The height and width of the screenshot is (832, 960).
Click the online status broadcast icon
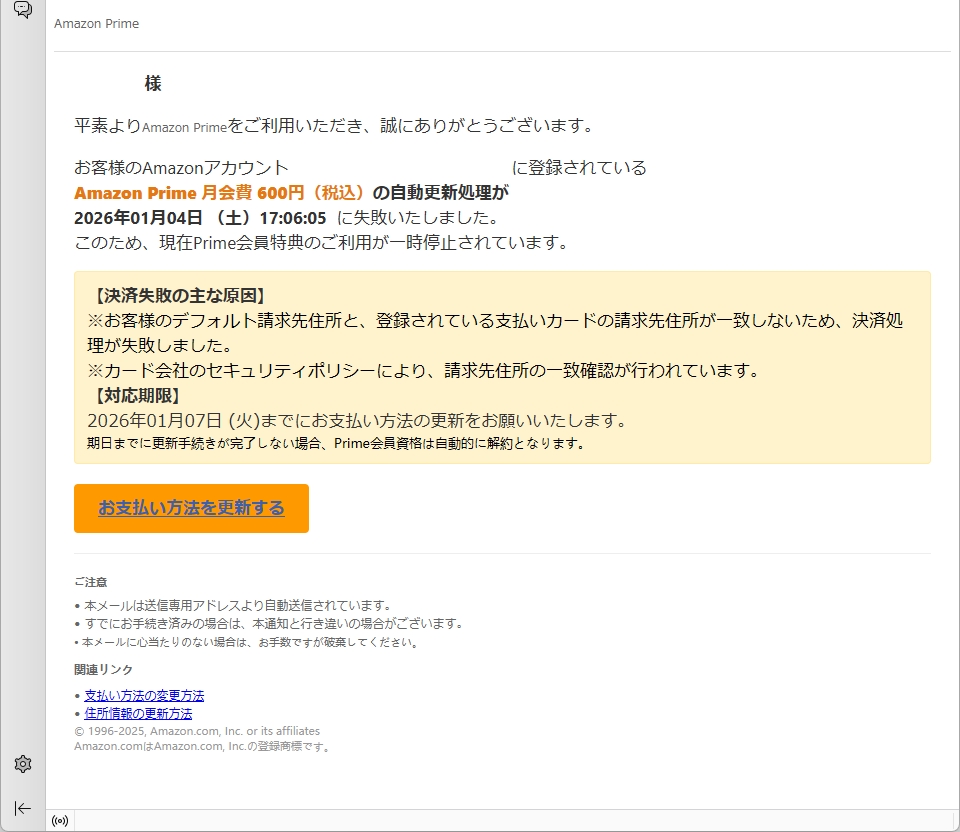(x=60, y=821)
